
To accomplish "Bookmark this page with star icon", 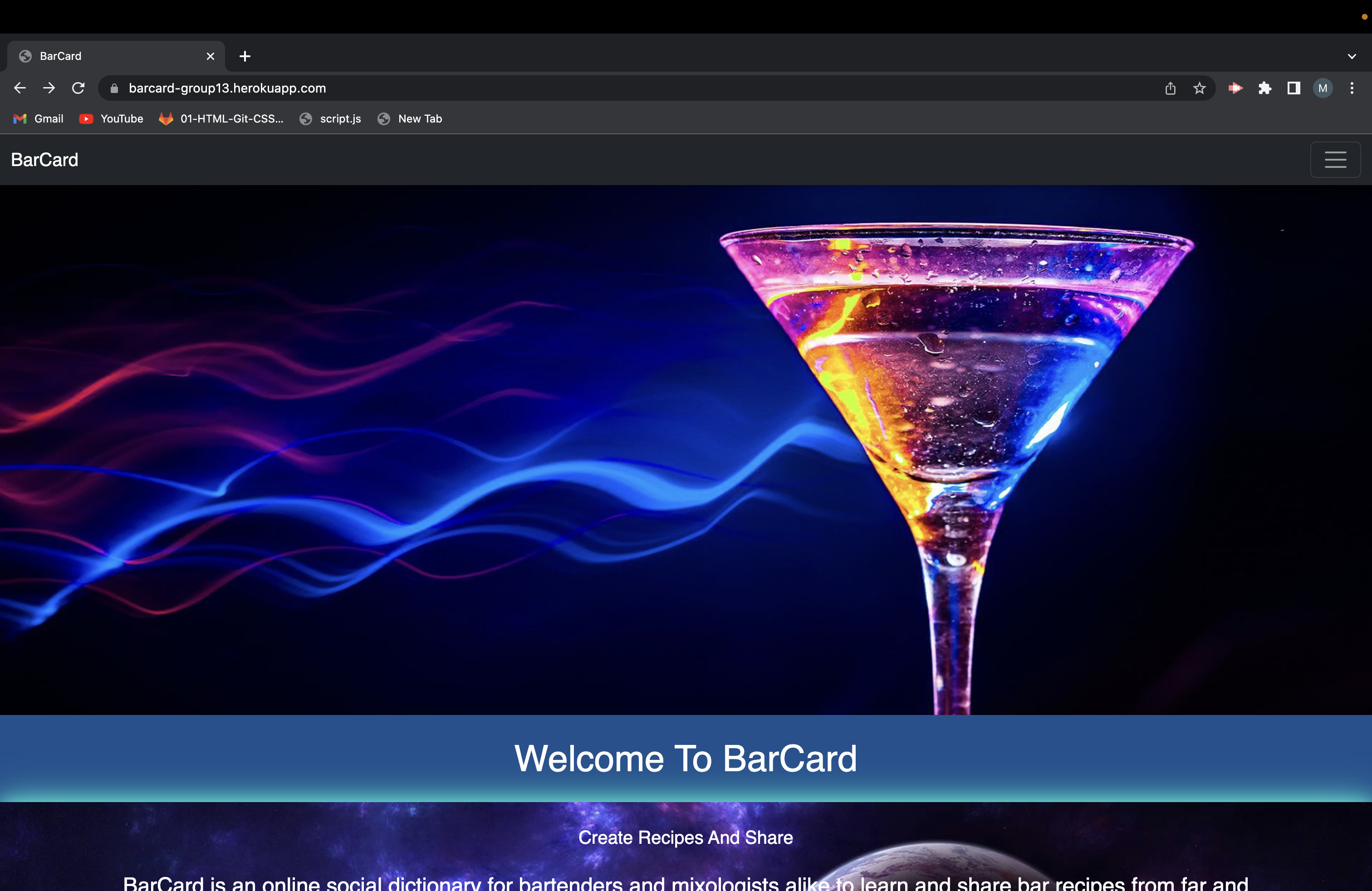I will tap(1200, 88).
